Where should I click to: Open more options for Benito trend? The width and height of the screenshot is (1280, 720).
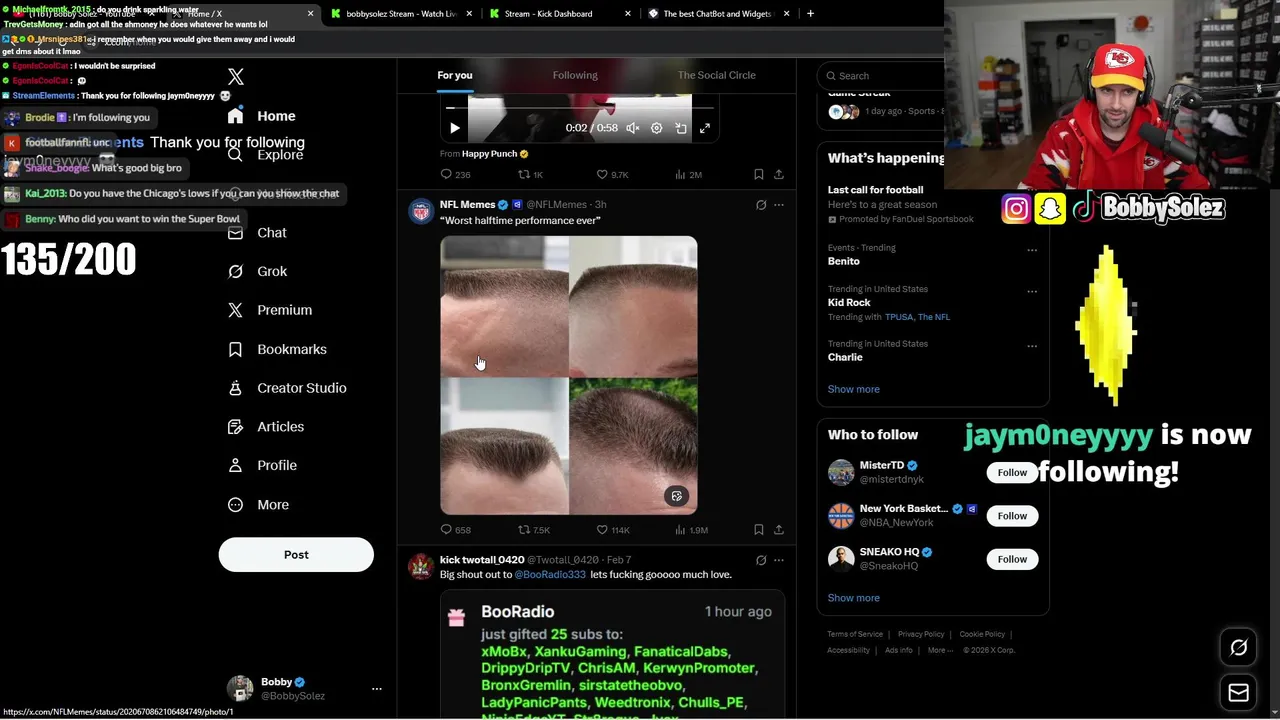click(1032, 250)
